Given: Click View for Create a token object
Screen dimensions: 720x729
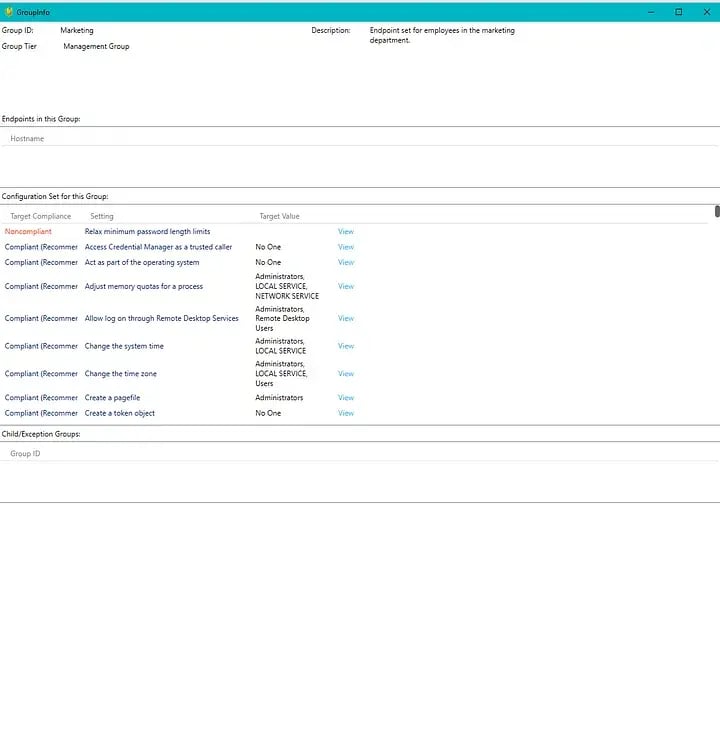Looking at the screenshot, I should tap(345, 413).
